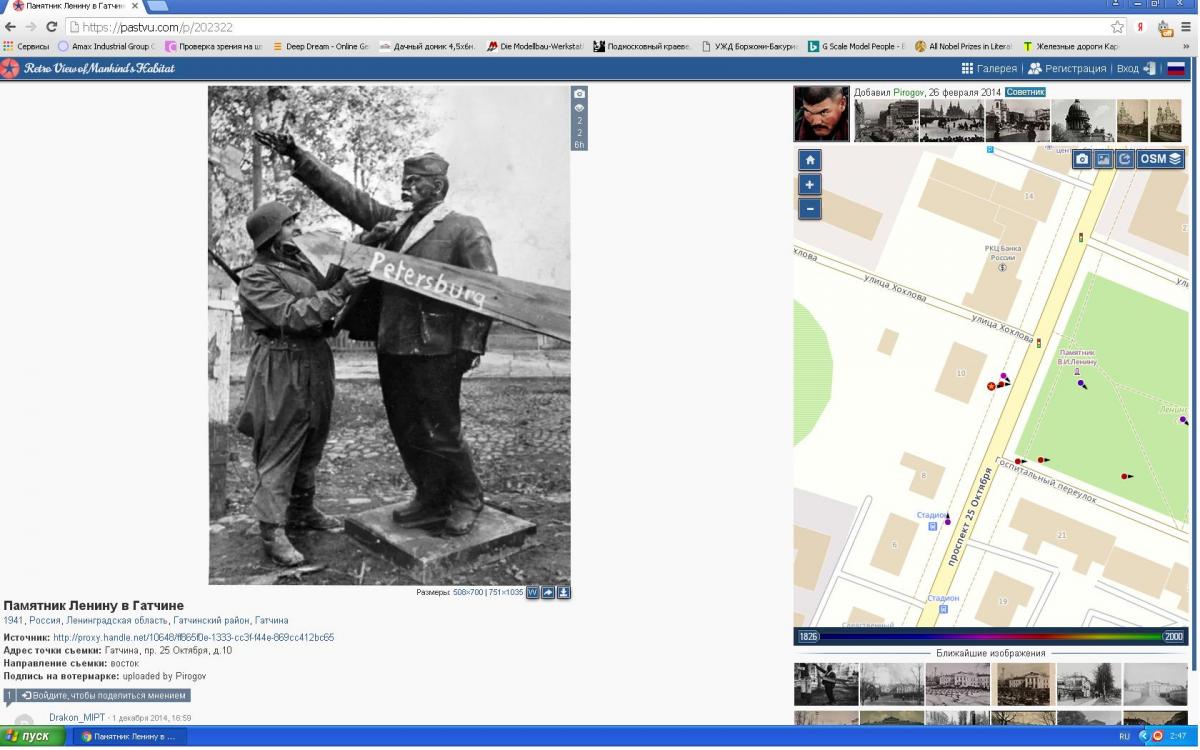Screen dimensions: 1200x750
Task: Open Регистрация in the top menu
Action: pos(1067,68)
